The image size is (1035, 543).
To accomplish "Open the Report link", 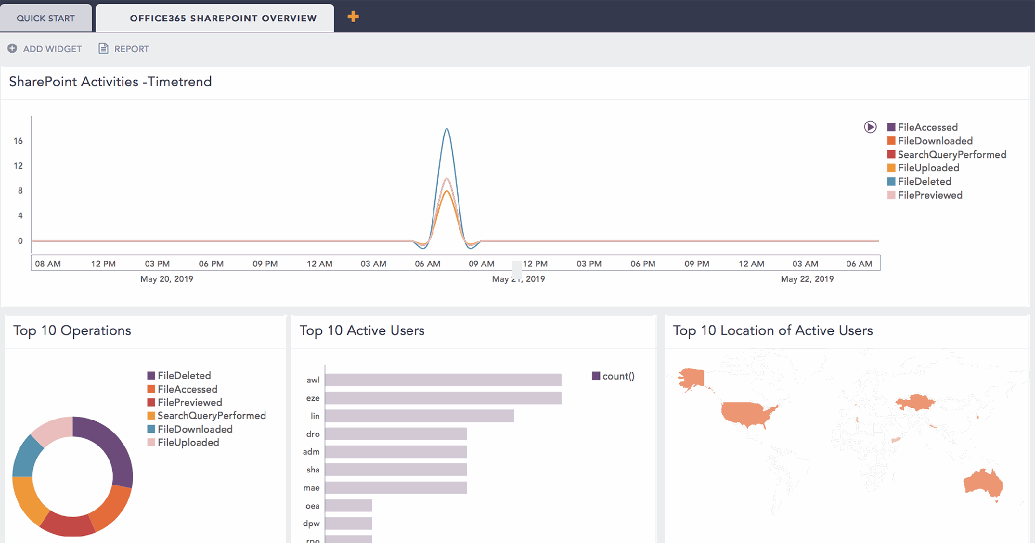I will [131, 48].
